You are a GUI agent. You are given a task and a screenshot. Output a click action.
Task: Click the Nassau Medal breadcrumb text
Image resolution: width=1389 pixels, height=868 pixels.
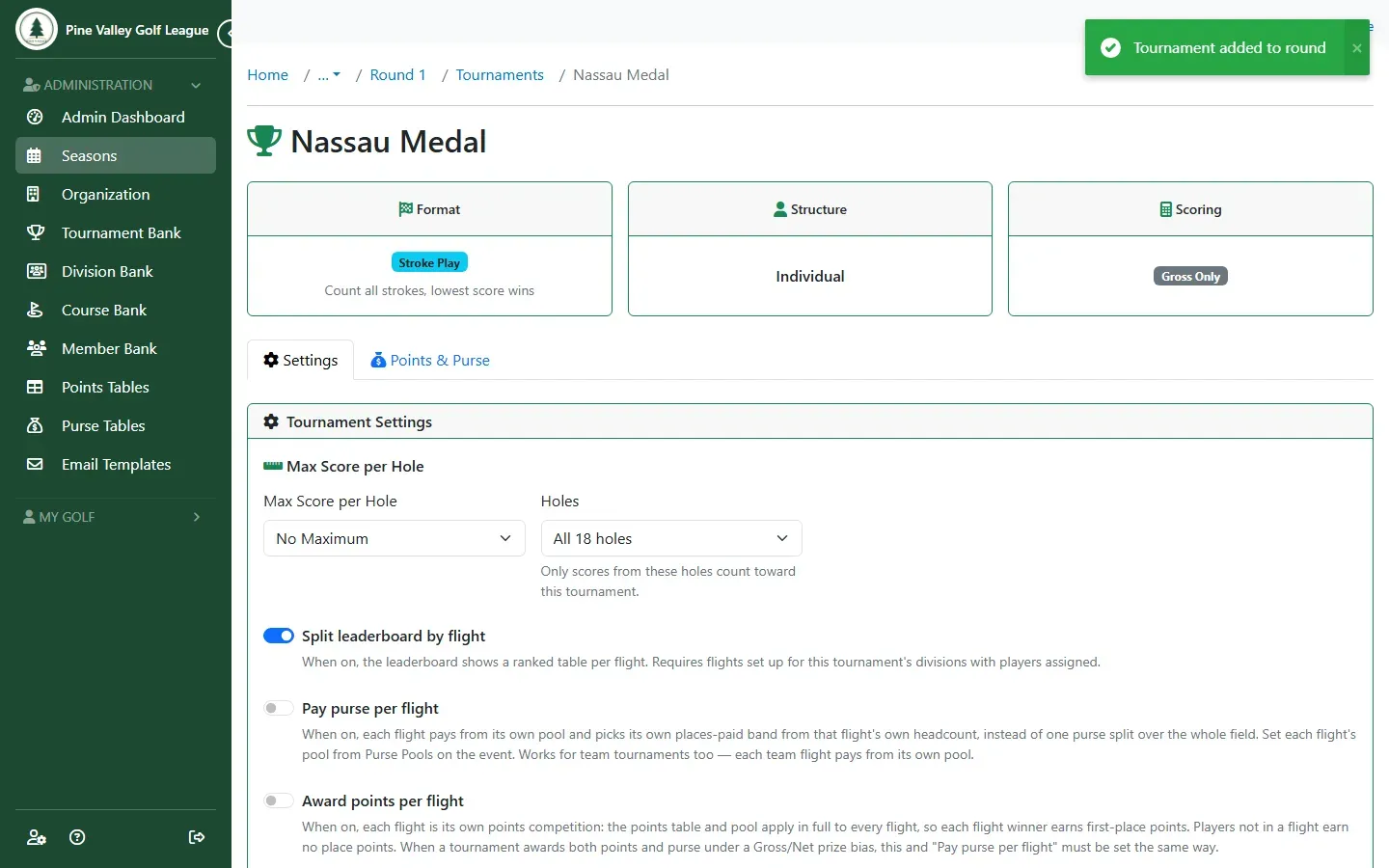(621, 75)
